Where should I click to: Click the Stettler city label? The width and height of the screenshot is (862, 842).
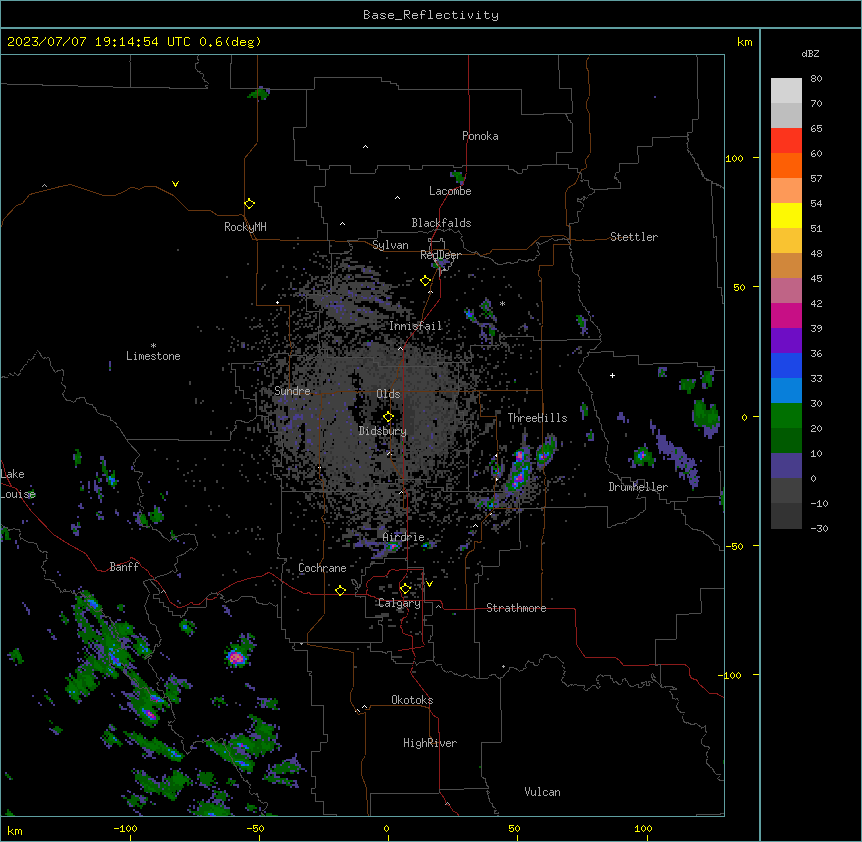click(634, 237)
